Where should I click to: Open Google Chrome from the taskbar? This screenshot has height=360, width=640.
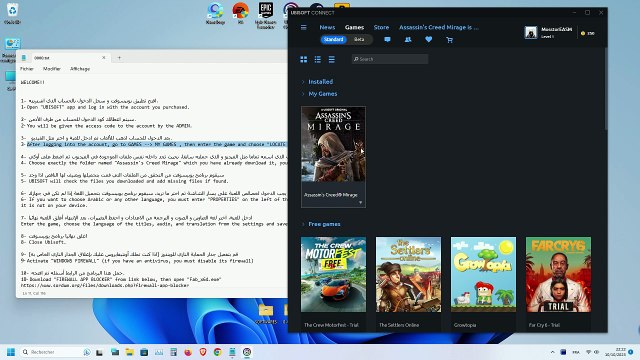pos(218,352)
